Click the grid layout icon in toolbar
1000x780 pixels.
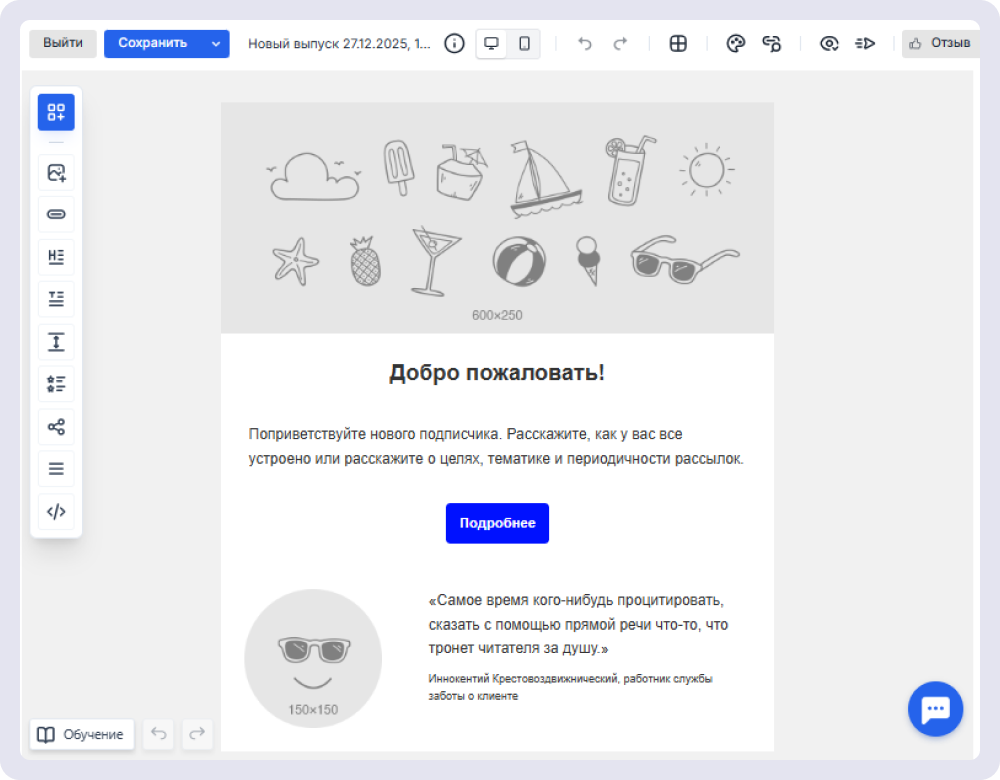point(678,43)
